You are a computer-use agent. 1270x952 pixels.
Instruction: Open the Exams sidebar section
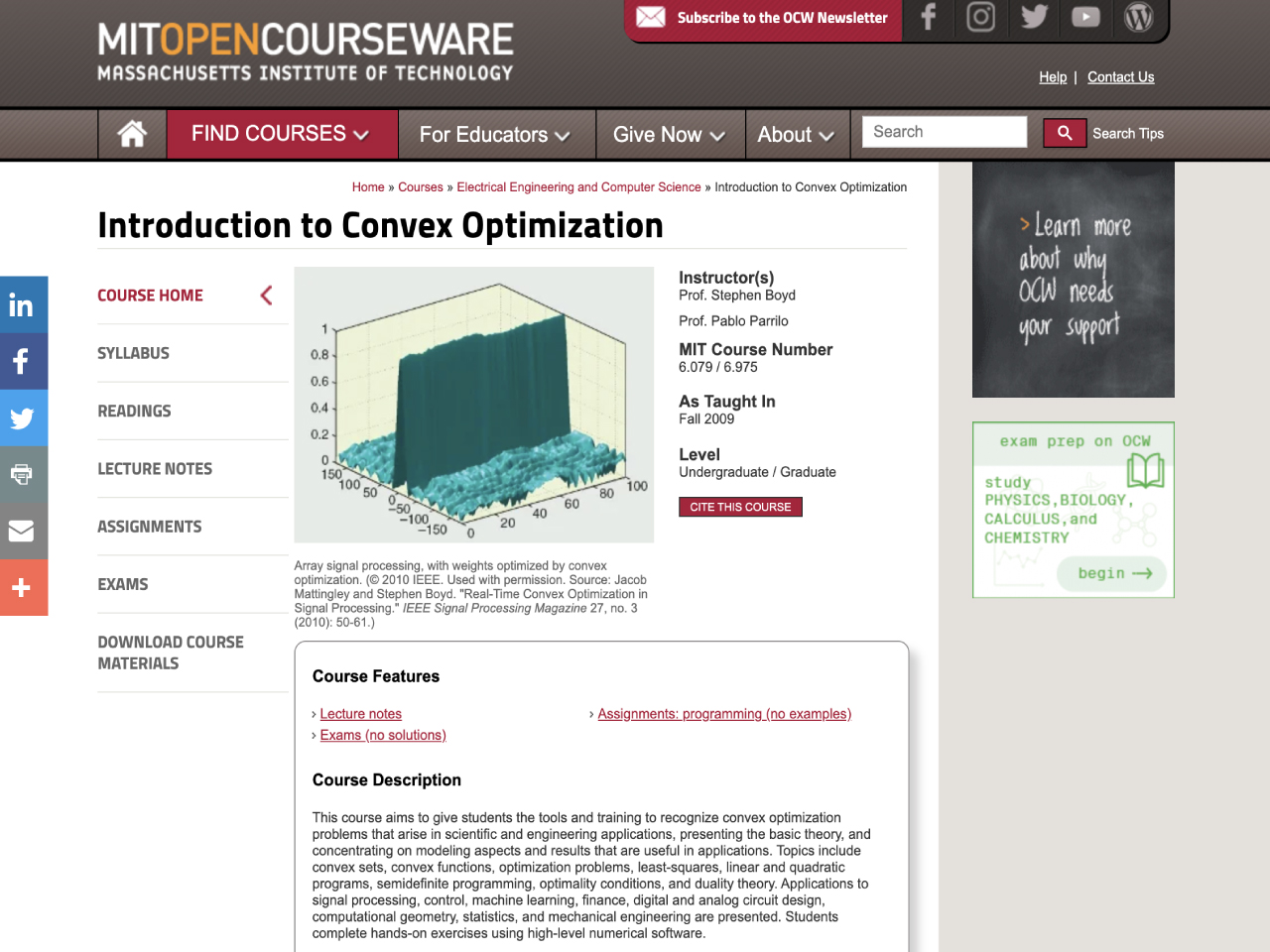(123, 584)
